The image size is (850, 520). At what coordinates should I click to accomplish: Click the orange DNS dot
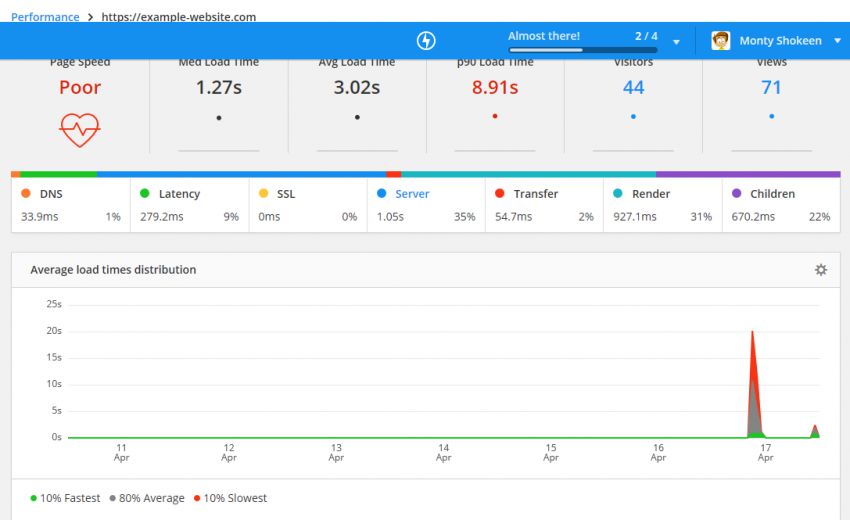25,193
